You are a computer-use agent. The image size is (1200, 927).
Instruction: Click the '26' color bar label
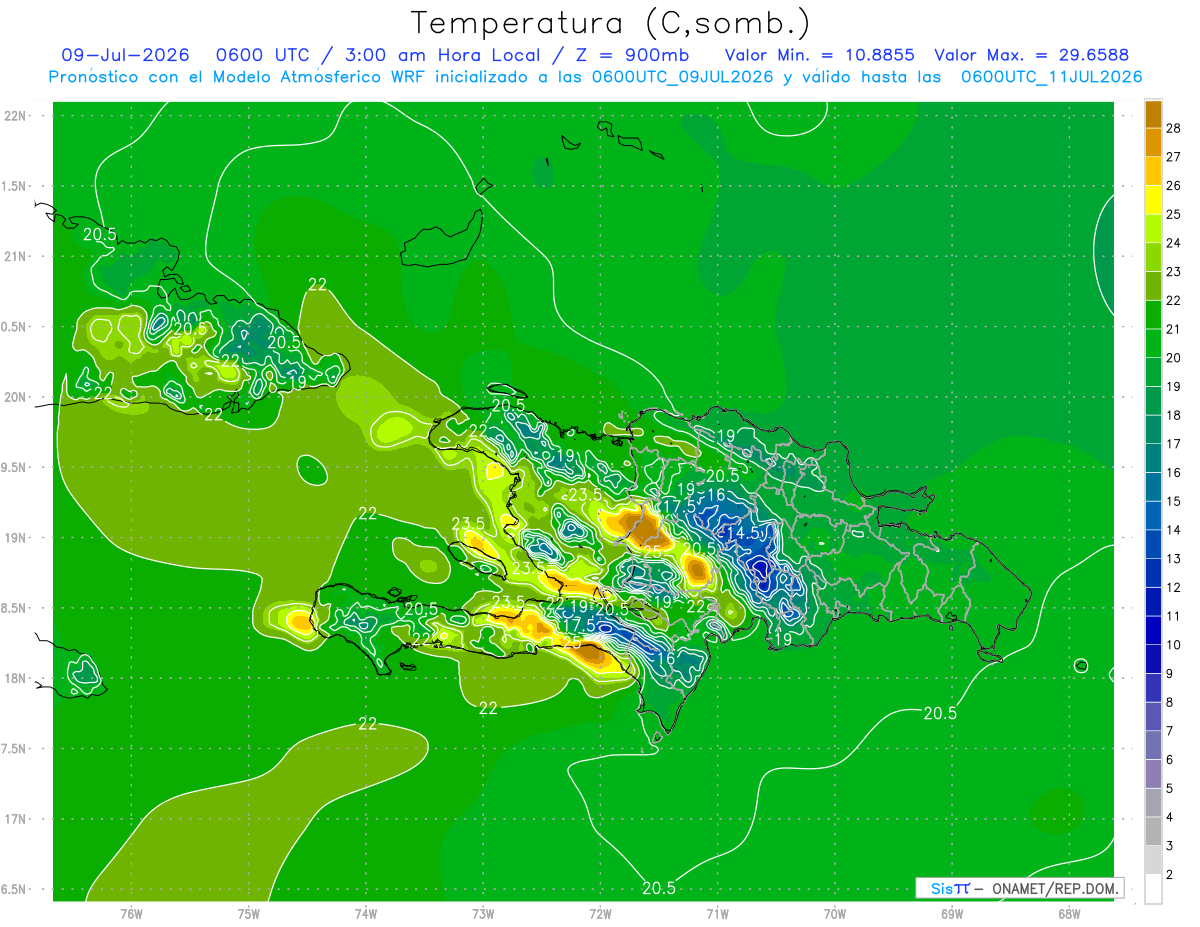[1173, 185]
